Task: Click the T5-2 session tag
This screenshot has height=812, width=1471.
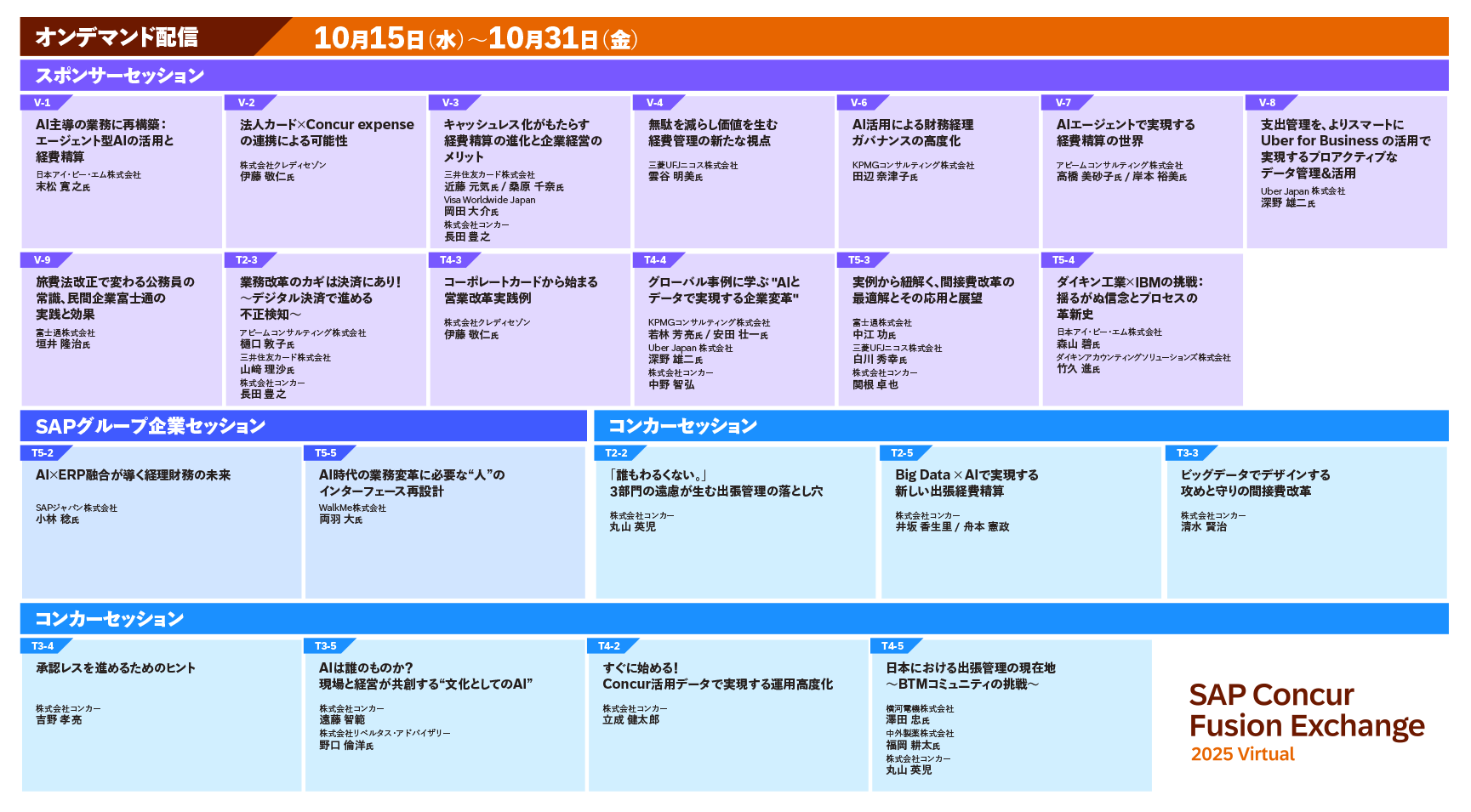Action: (42, 453)
